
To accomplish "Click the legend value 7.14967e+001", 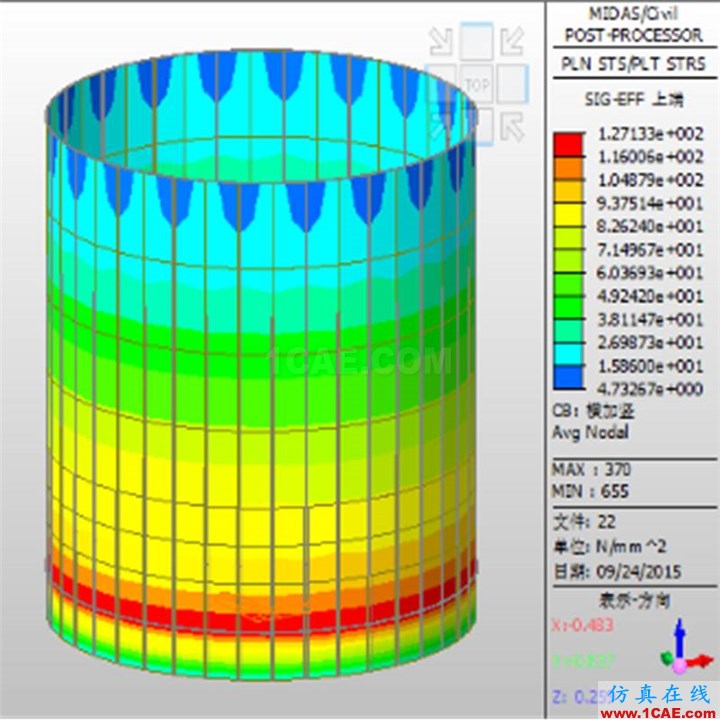I will click(x=650, y=250).
